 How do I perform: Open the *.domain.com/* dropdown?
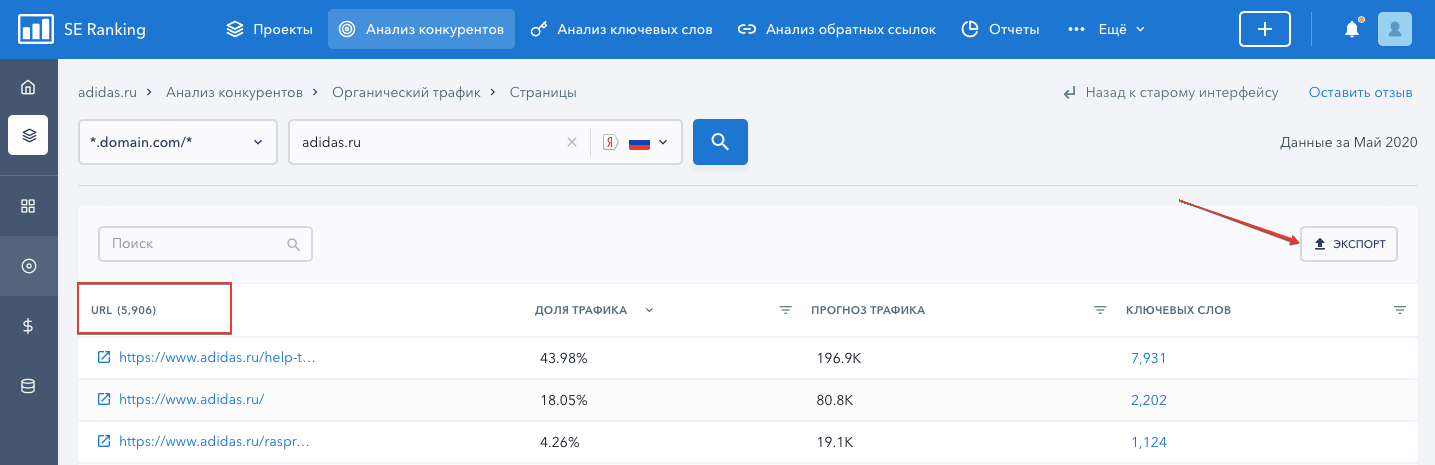pyautogui.click(x=177, y=142)
